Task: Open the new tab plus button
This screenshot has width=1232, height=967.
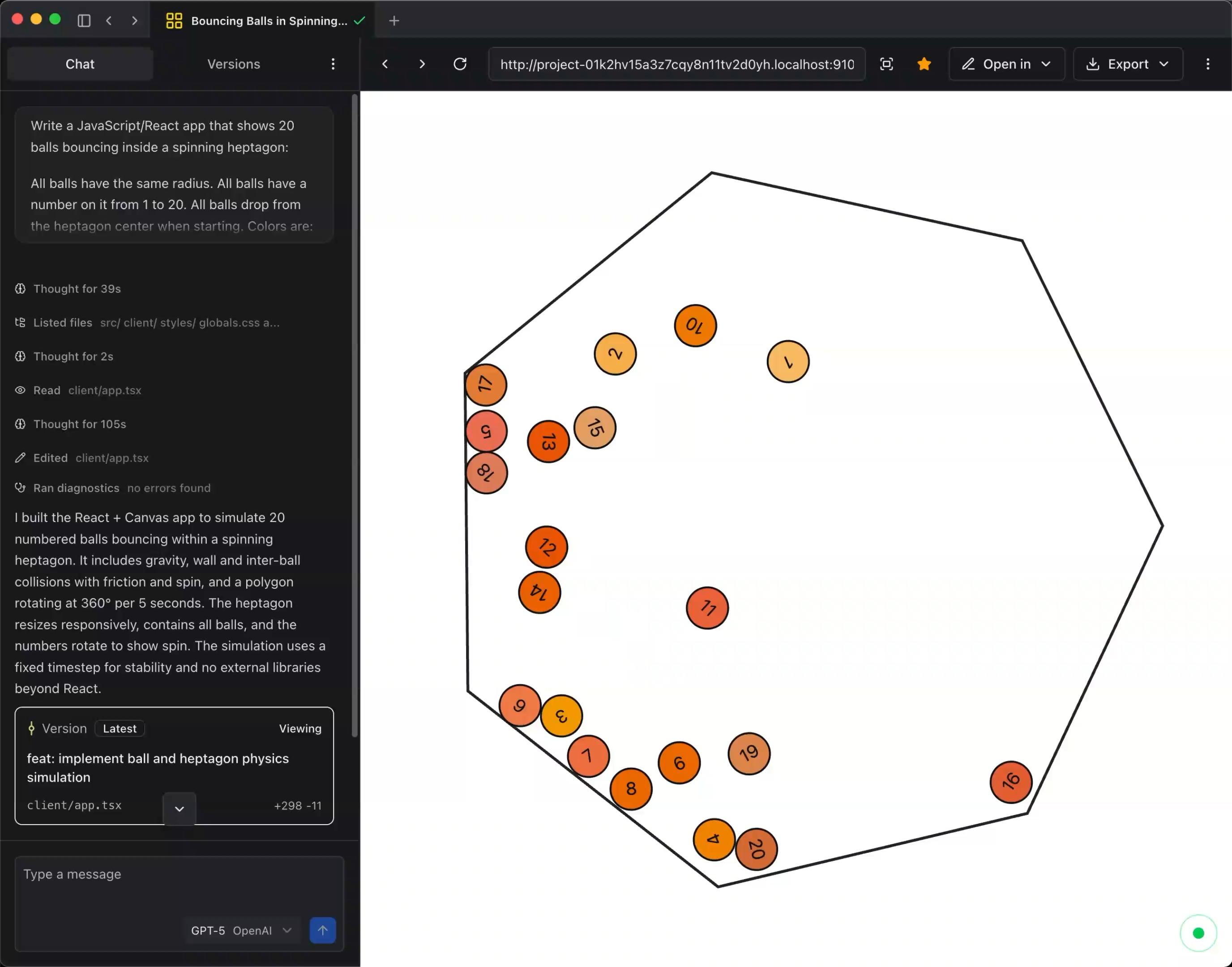Action: (x=394, y=21)
